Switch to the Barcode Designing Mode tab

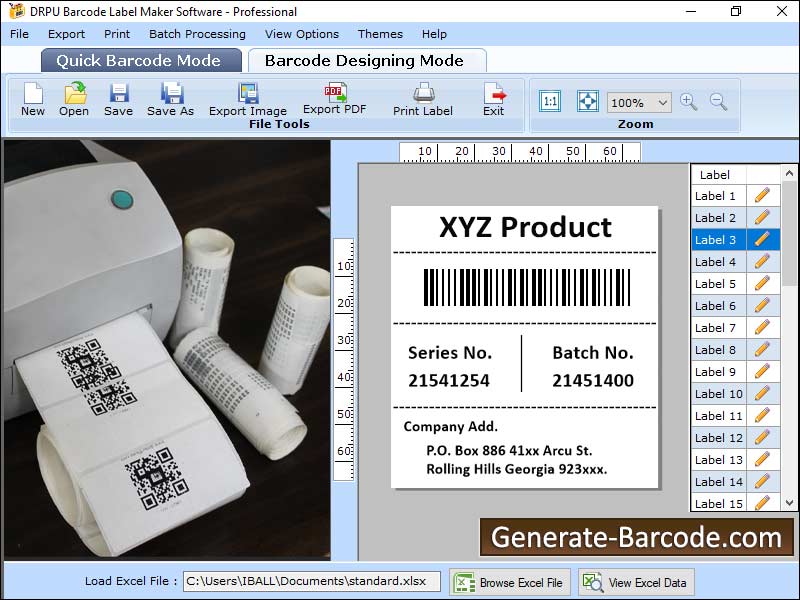364,60
